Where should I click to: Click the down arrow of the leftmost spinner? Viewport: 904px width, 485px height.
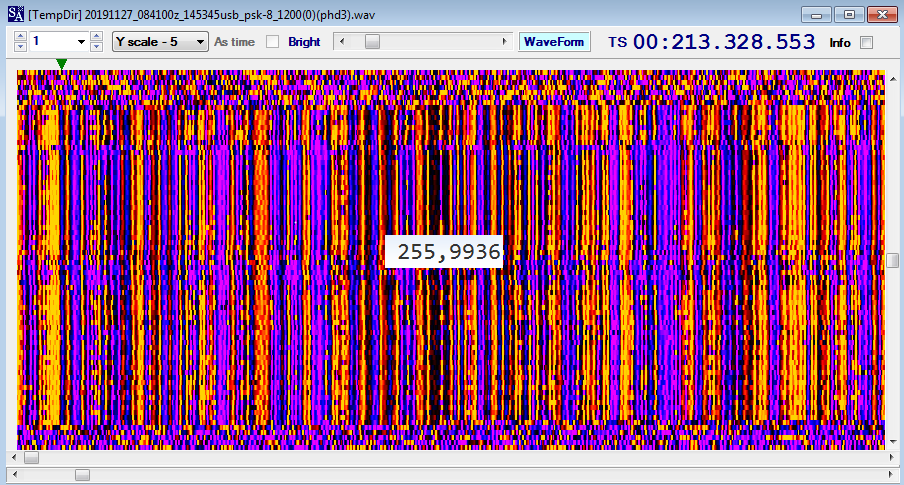[20, 47]
